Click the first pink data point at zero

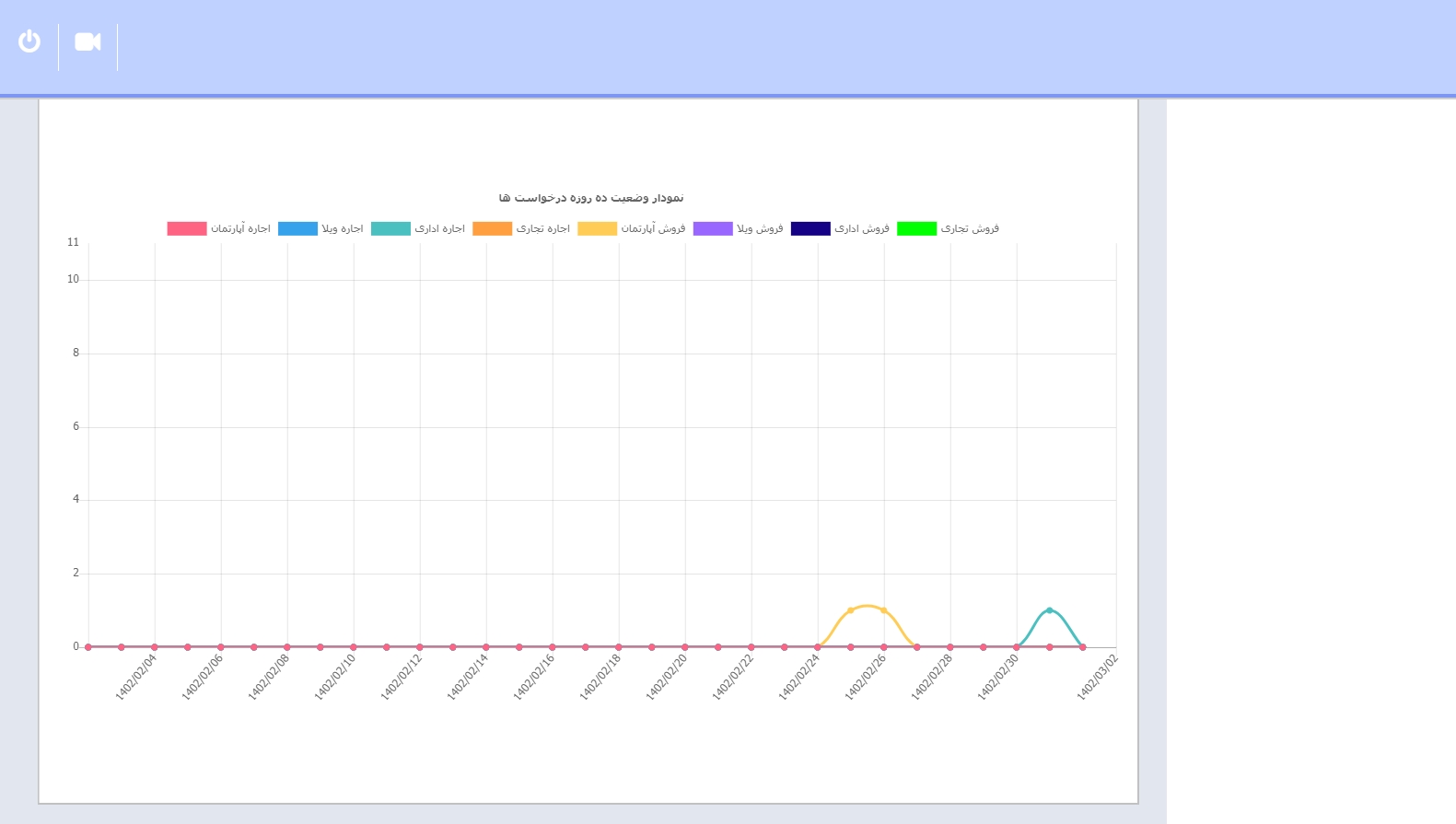pos(88,647)
